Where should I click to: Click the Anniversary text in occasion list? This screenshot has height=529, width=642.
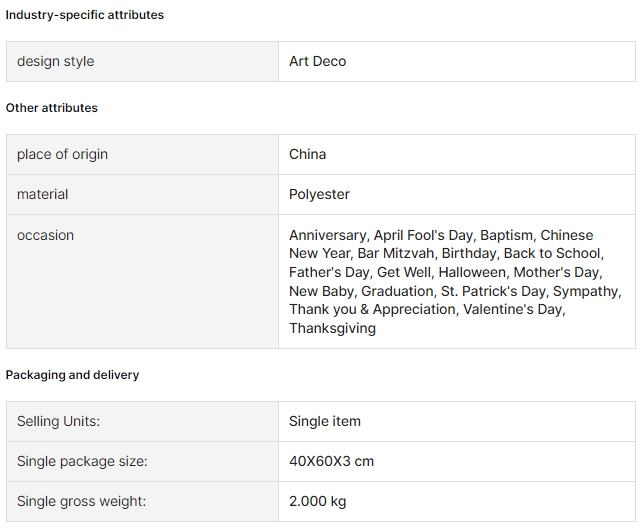pyautogui.click(x=328, y=235)
